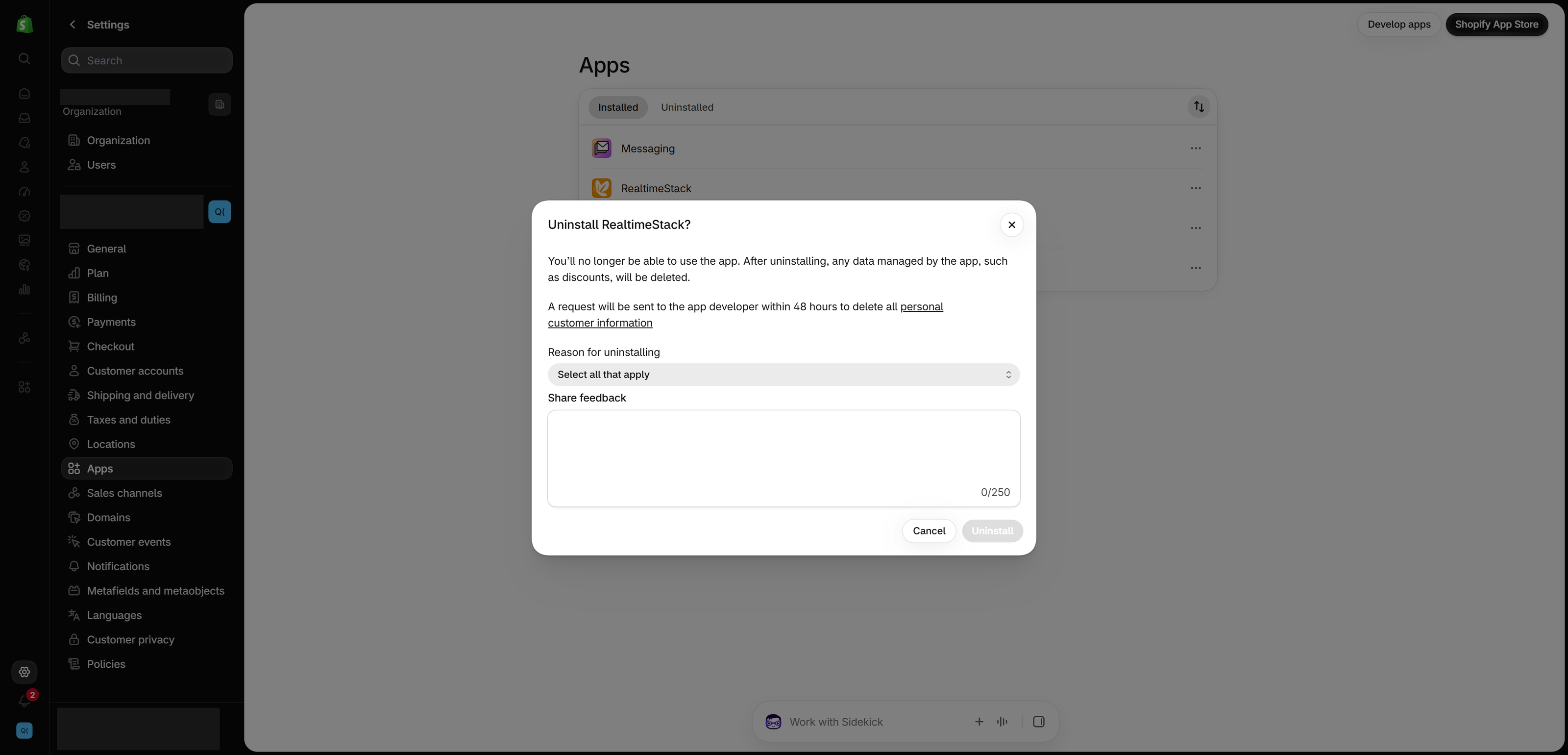Click the Develop apps button
The image size is (1568, 755).
[1399, 25]
